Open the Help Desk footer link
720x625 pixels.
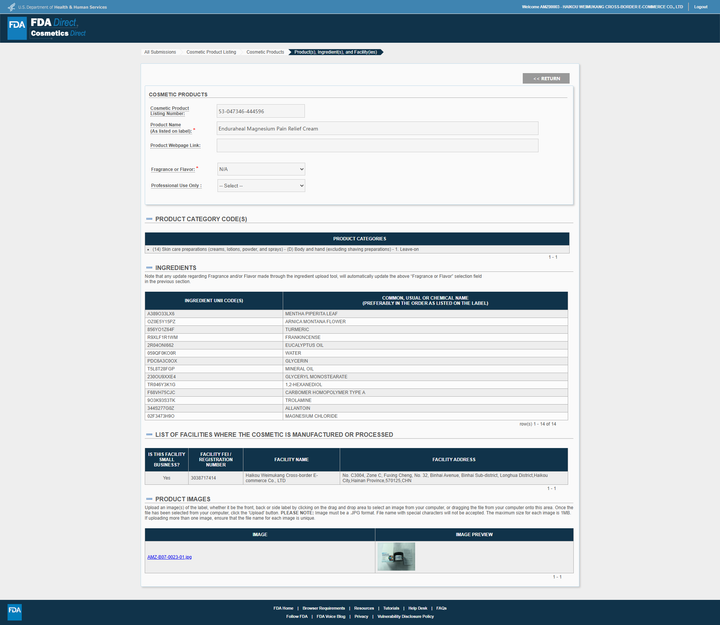pos(417,608)
